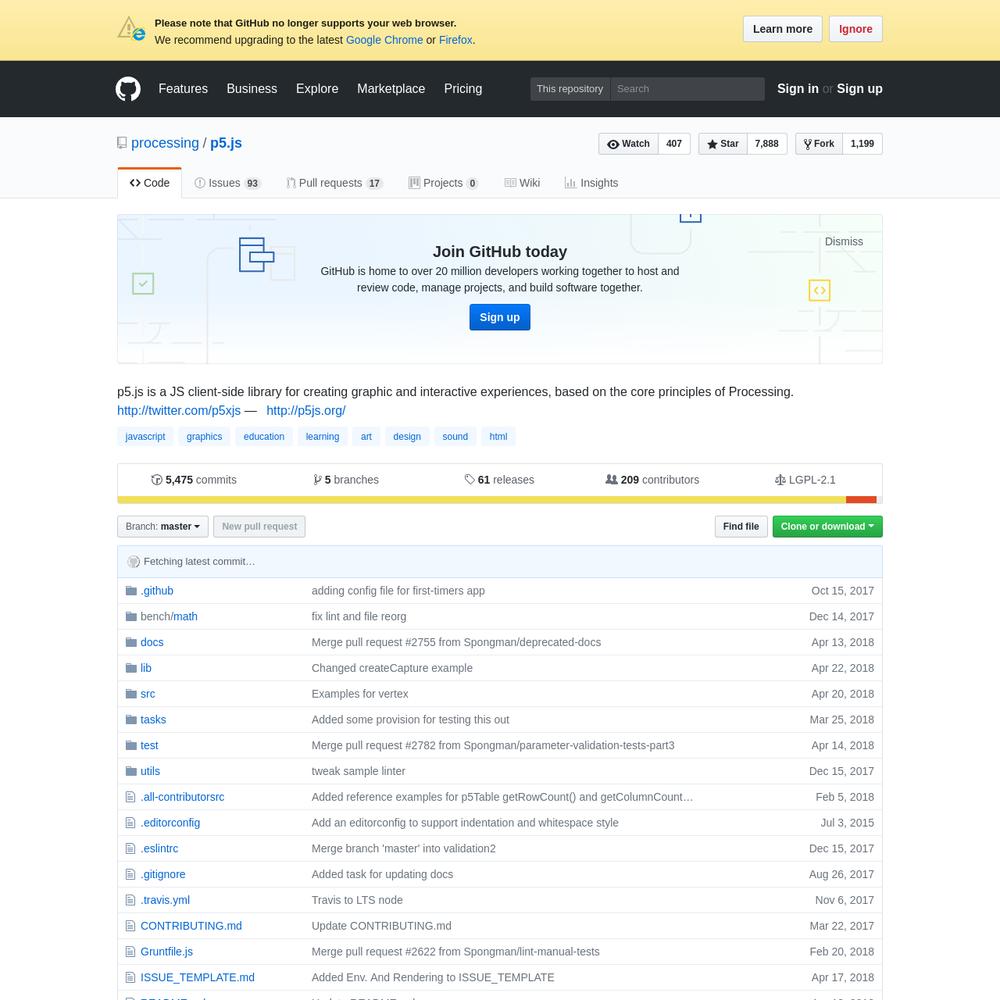Click the releases tag icon
This screenshot has height=1000, width=1000.
[469, 480]
